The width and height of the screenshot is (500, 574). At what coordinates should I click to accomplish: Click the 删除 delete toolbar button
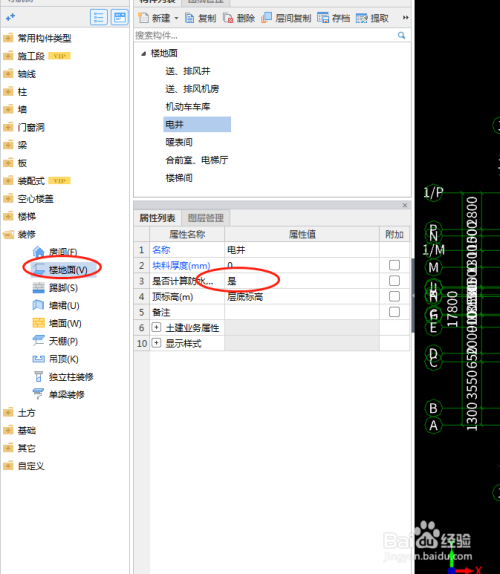239,18
